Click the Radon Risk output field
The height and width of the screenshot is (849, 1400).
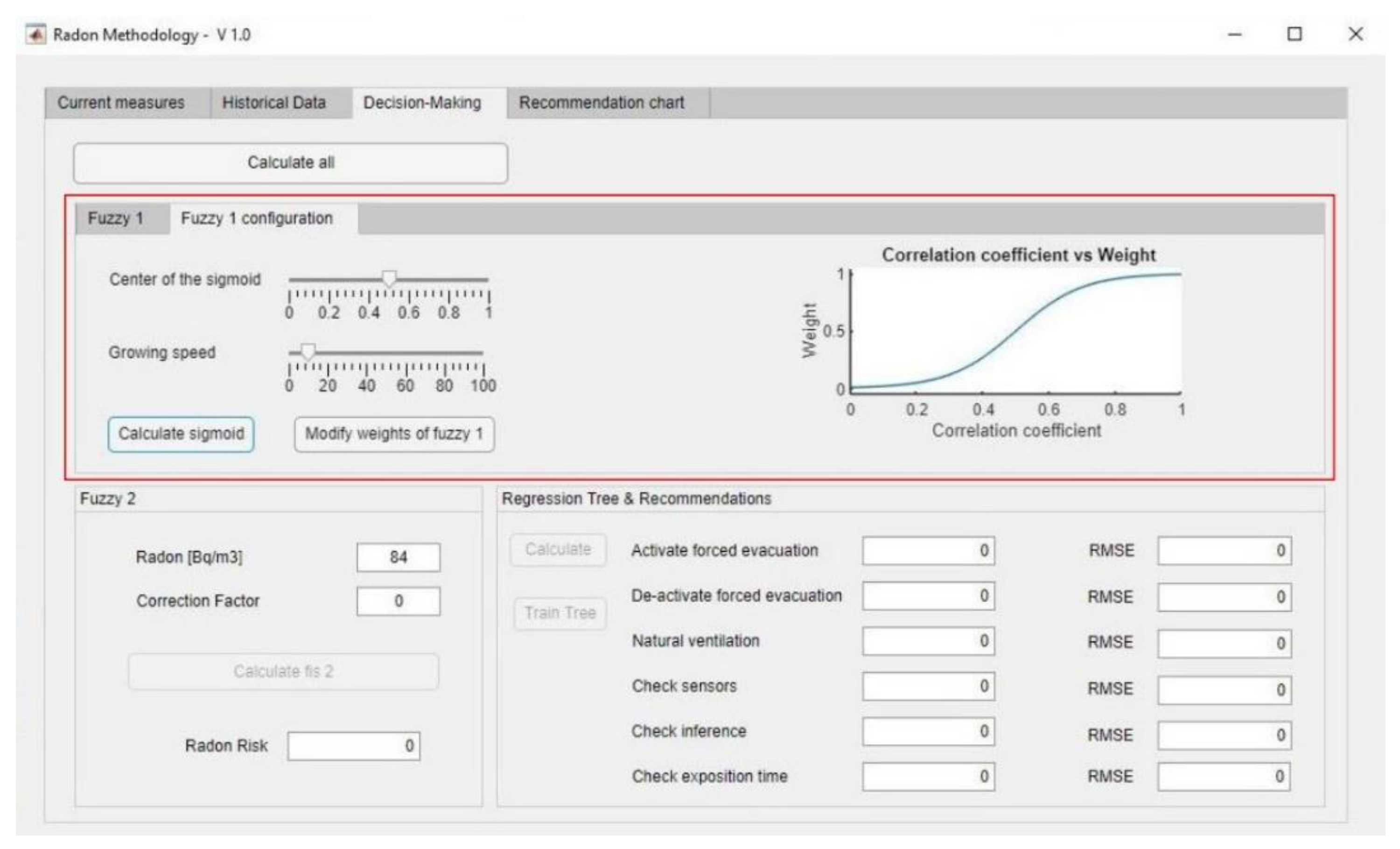tap(353, 746)
